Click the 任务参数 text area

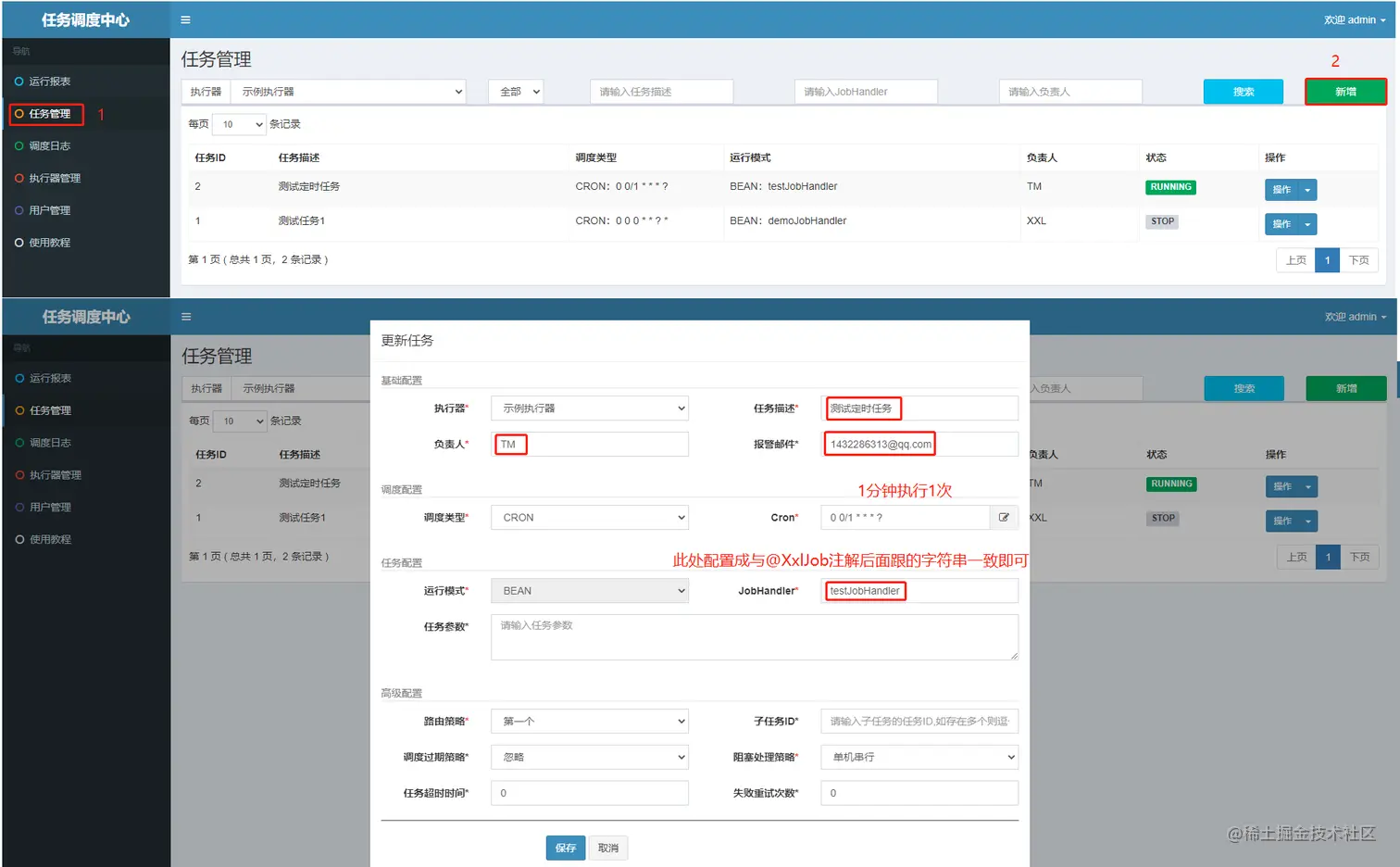click(x=755, y=637)
